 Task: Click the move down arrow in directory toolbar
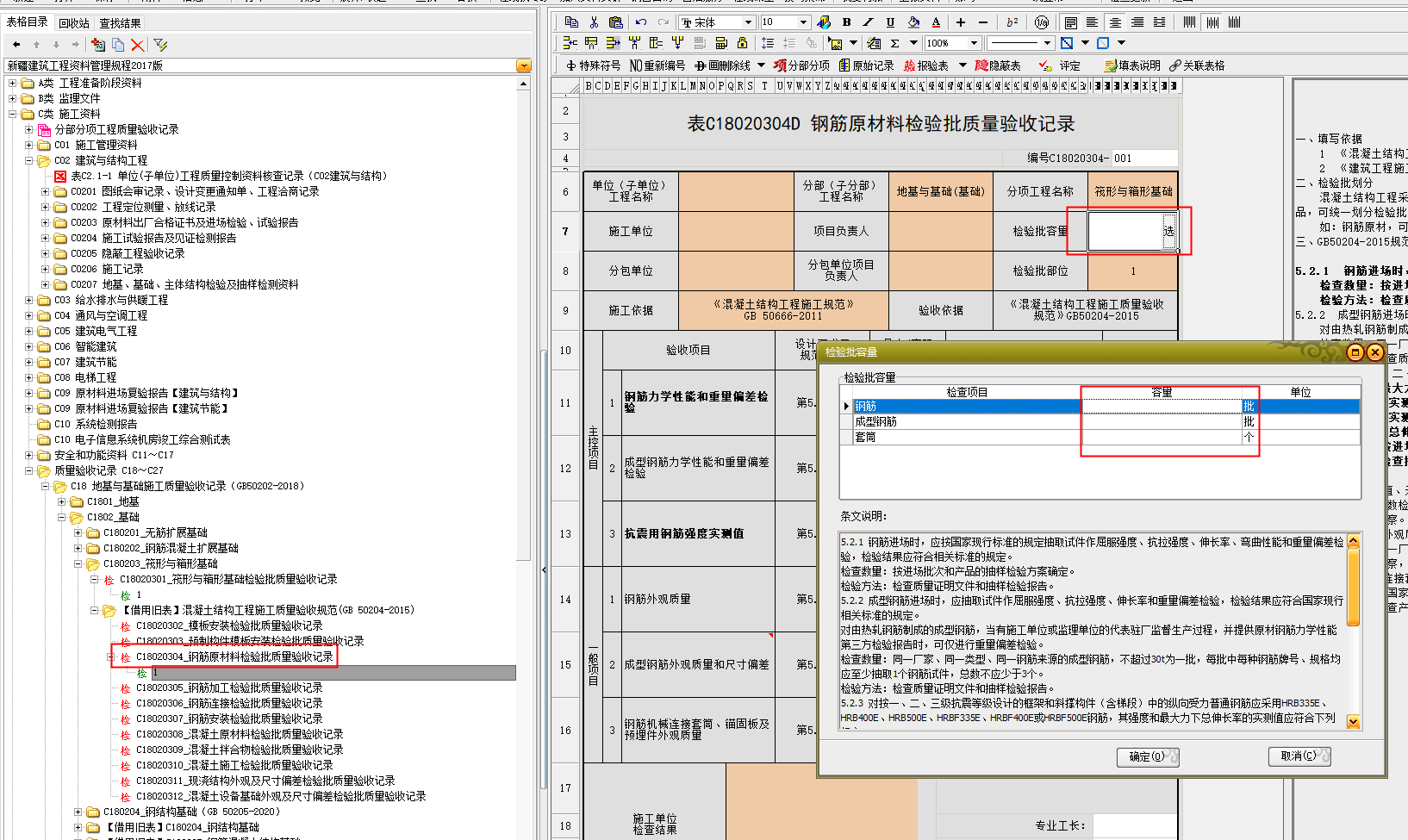56,44
